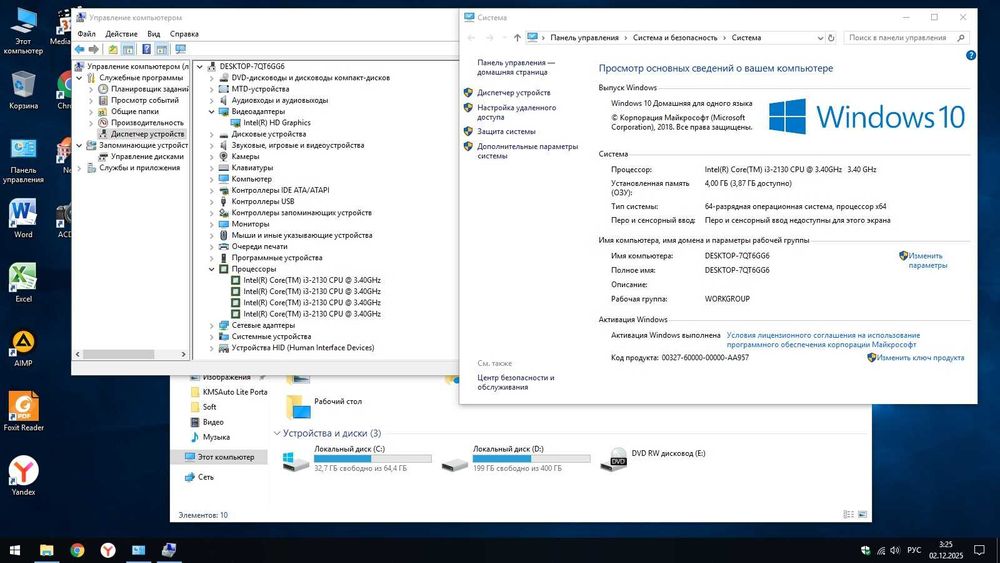
Task: Click the volume icon in system tray
Action: (x=895, y=550)
